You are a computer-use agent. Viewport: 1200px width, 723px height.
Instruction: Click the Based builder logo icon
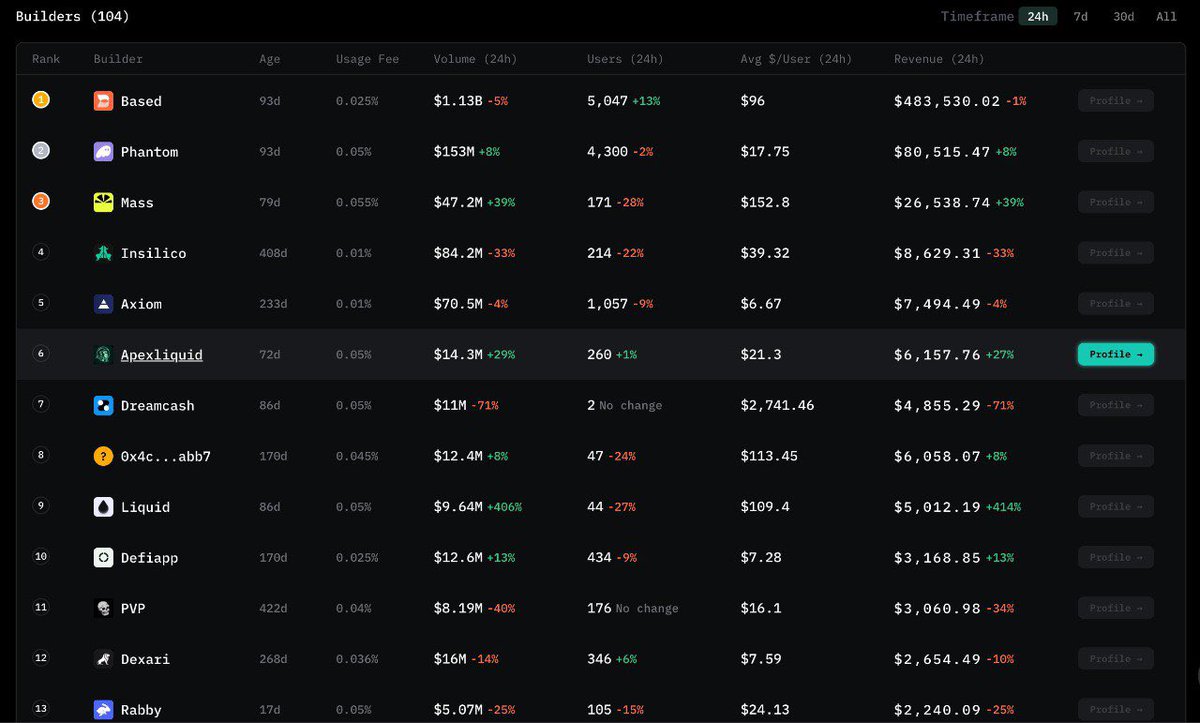pyautogui.click(x=103, y=101)
